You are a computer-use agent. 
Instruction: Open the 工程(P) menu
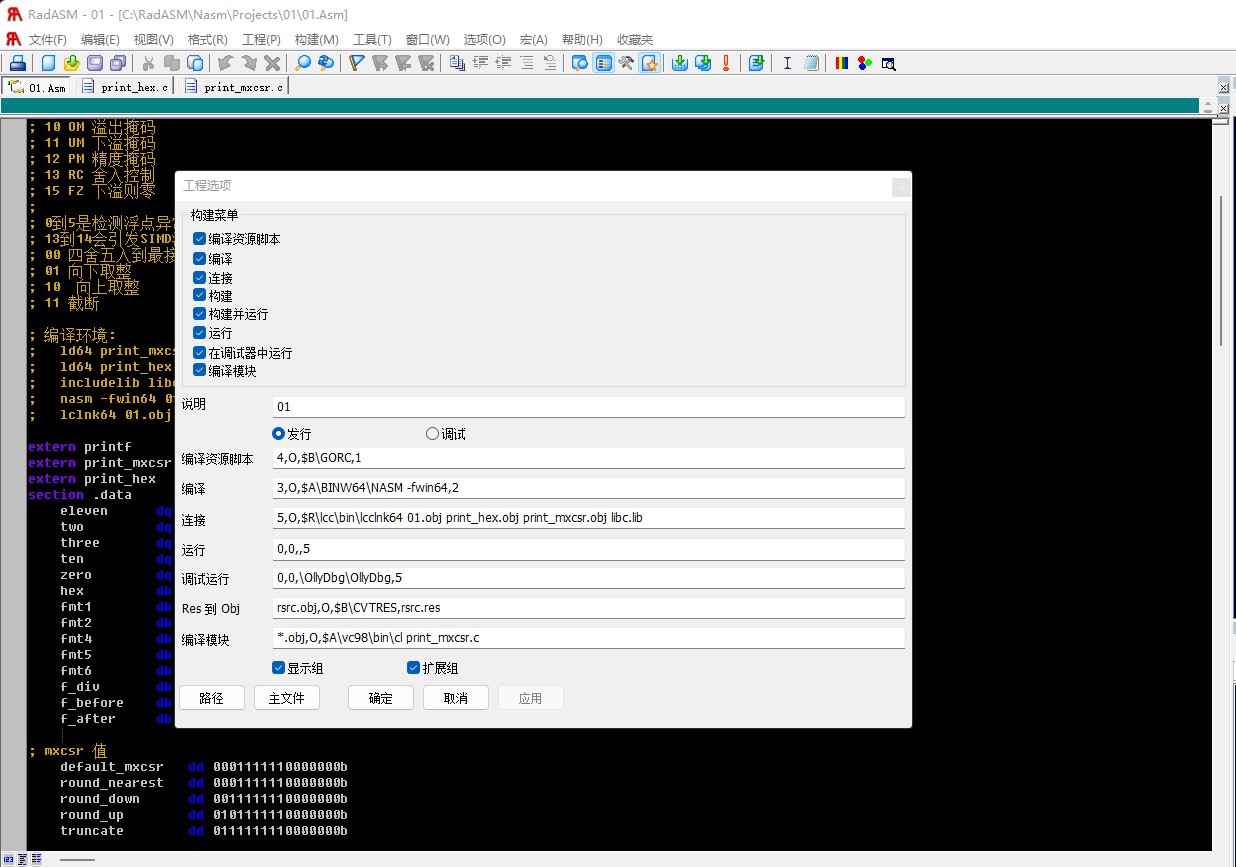pos(261,39)
